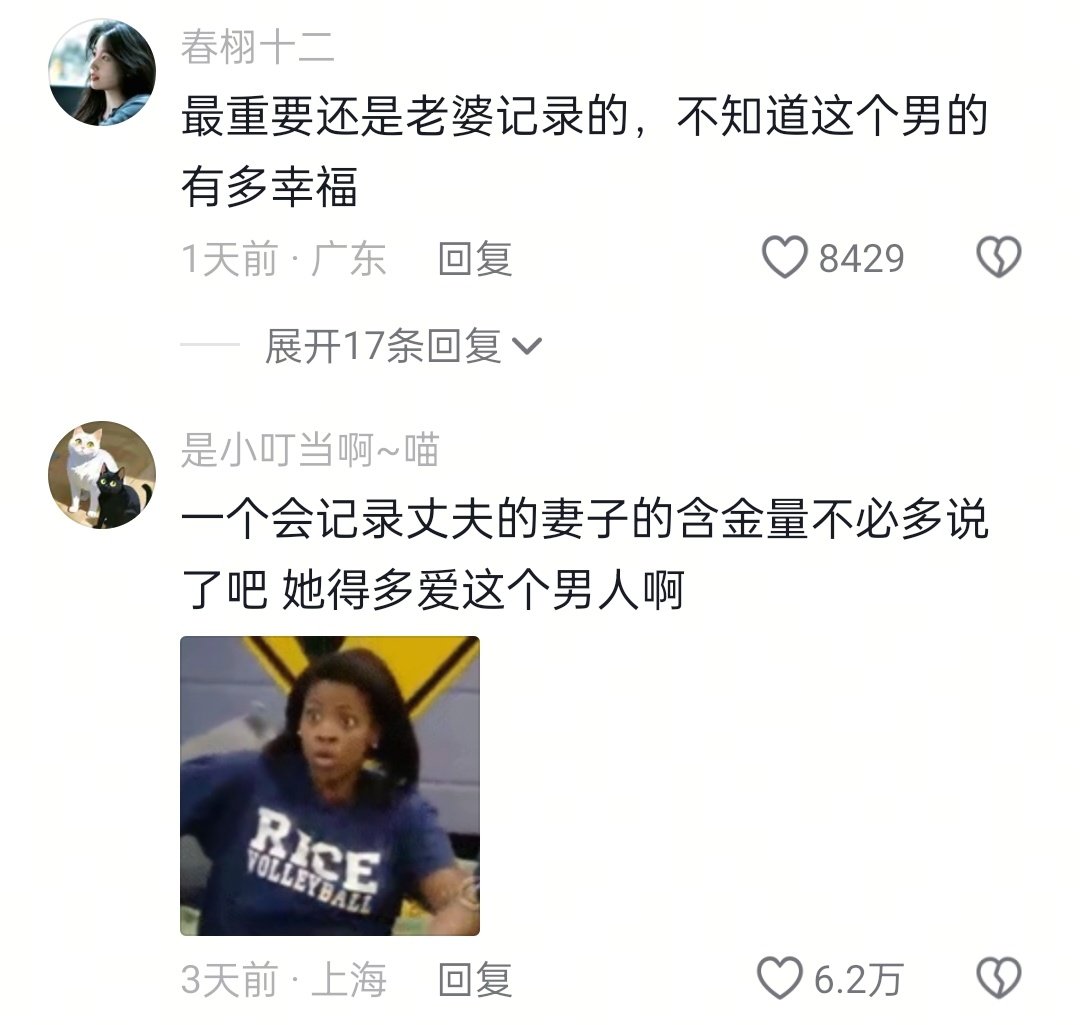1080x1025 pixels.
Task: View the RICE VOLLEYBALL meme image
Action: (x=330, y=786)
